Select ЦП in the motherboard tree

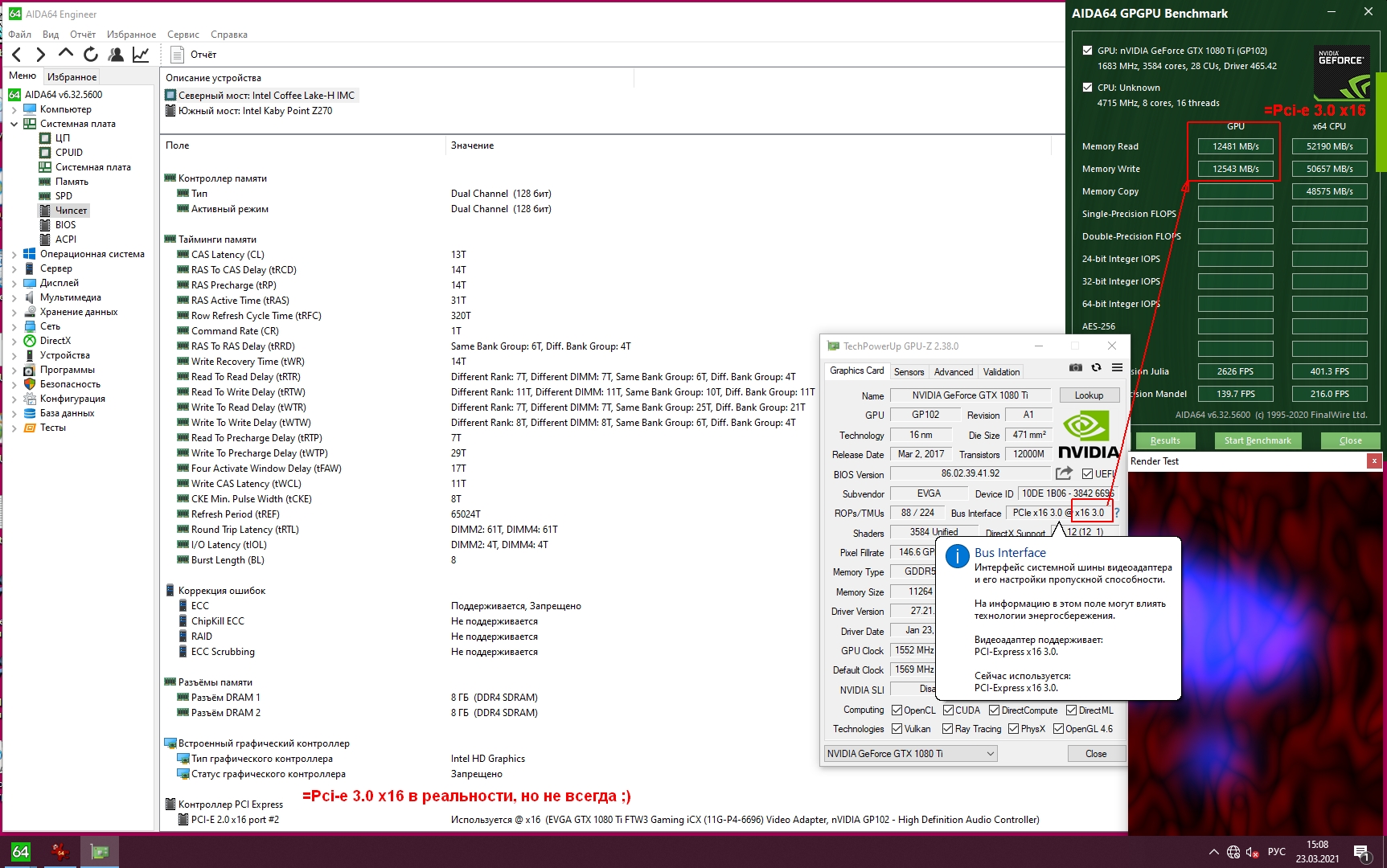(63, 138)
